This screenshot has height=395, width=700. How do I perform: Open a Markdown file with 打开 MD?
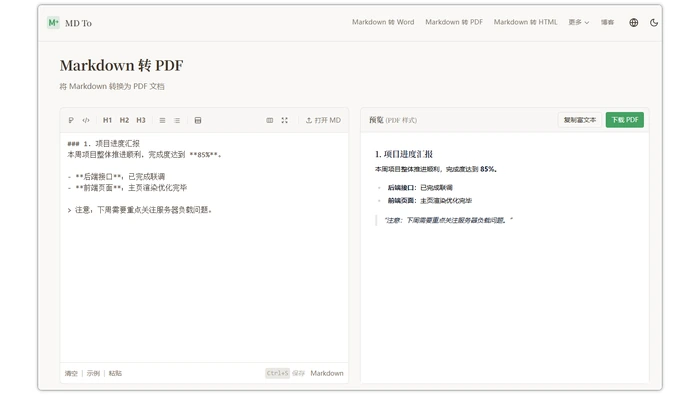(x=323, y=120)
